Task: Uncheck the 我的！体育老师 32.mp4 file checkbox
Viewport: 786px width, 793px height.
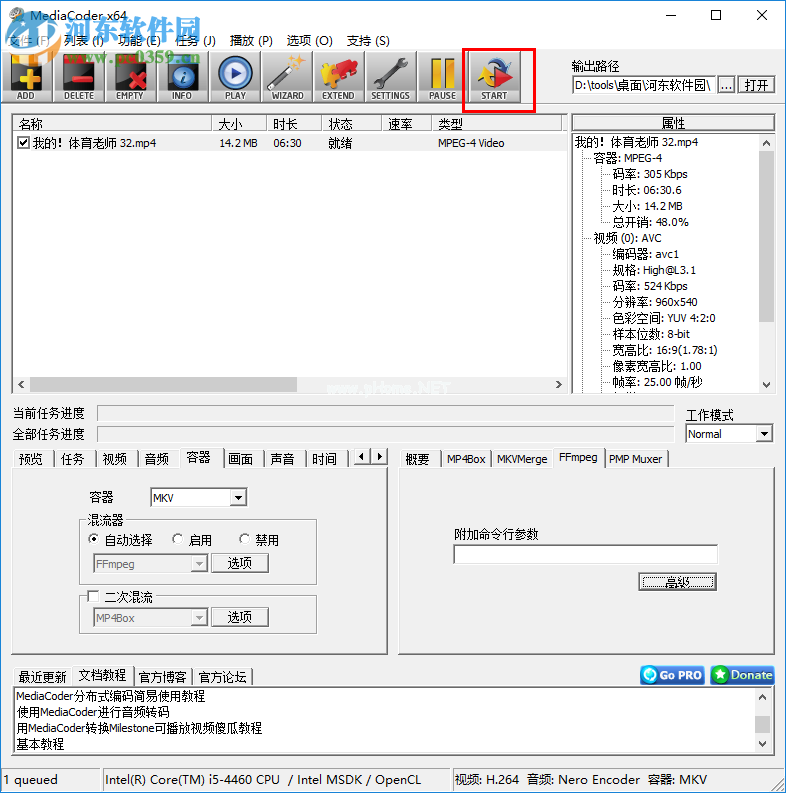Action: [23, 143]
